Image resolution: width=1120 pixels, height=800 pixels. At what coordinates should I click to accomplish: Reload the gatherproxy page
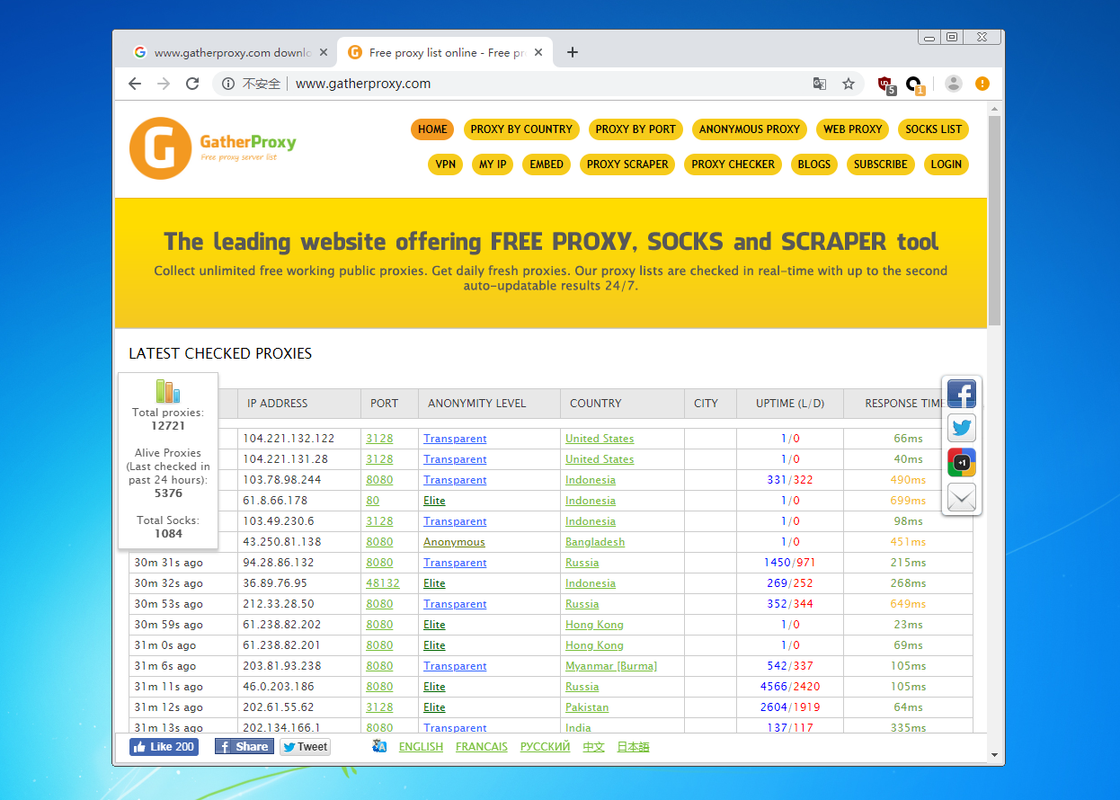pos(192,84)
